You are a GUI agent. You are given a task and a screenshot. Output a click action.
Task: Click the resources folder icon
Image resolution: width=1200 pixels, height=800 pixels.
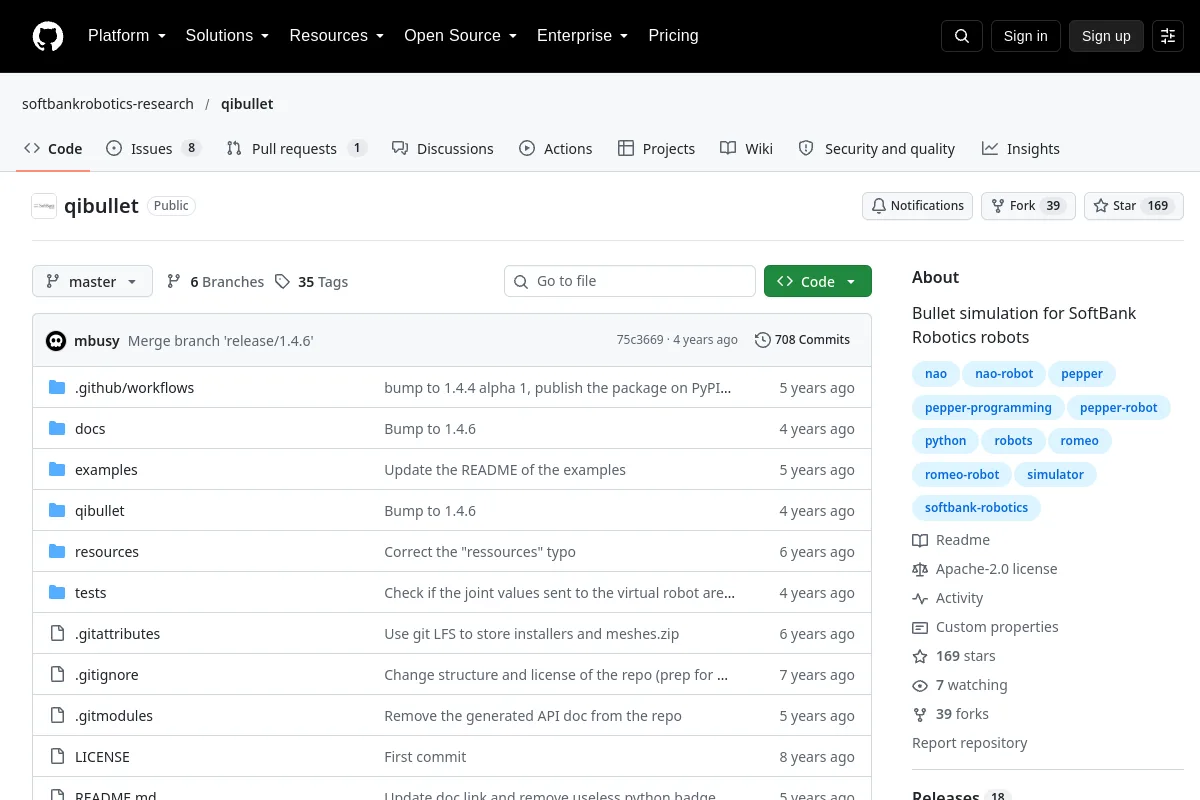tap(57, 552)
